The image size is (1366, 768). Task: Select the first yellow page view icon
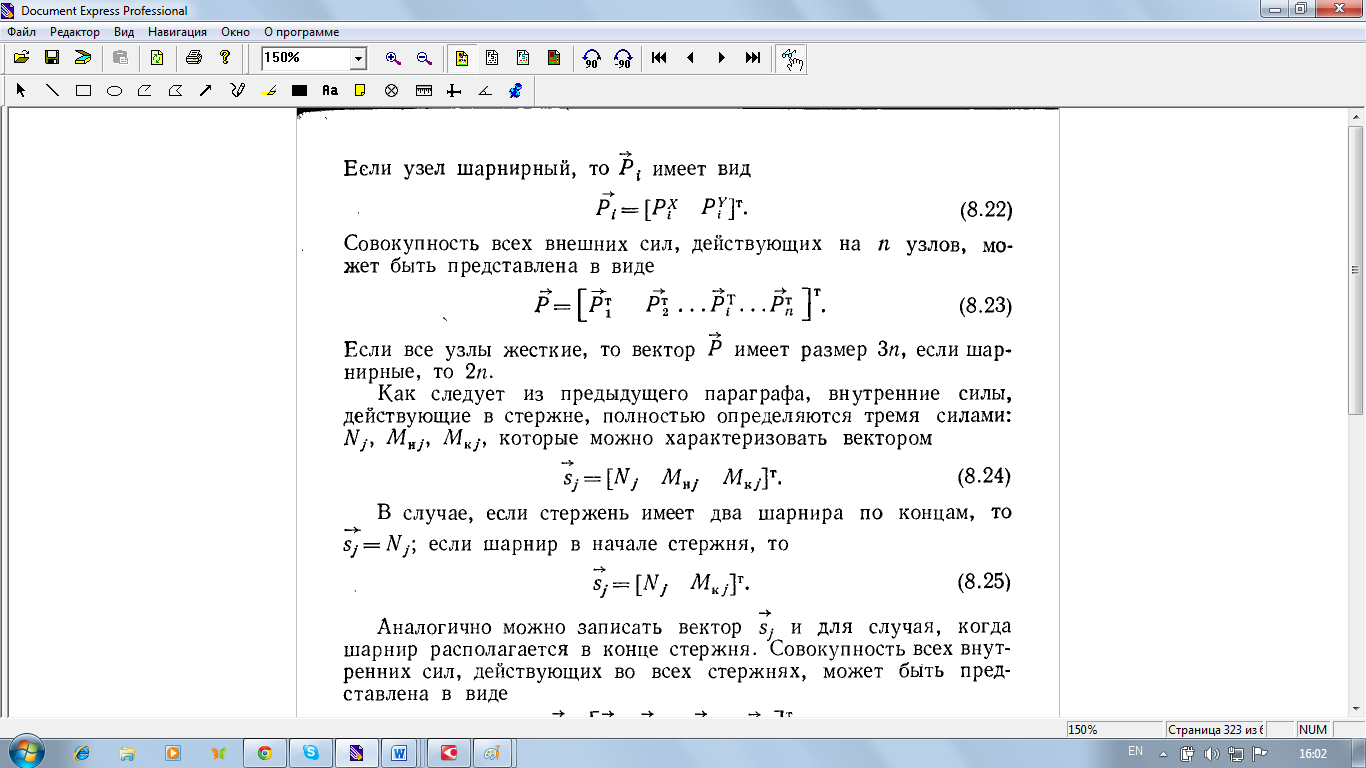(x=462, y=58)
